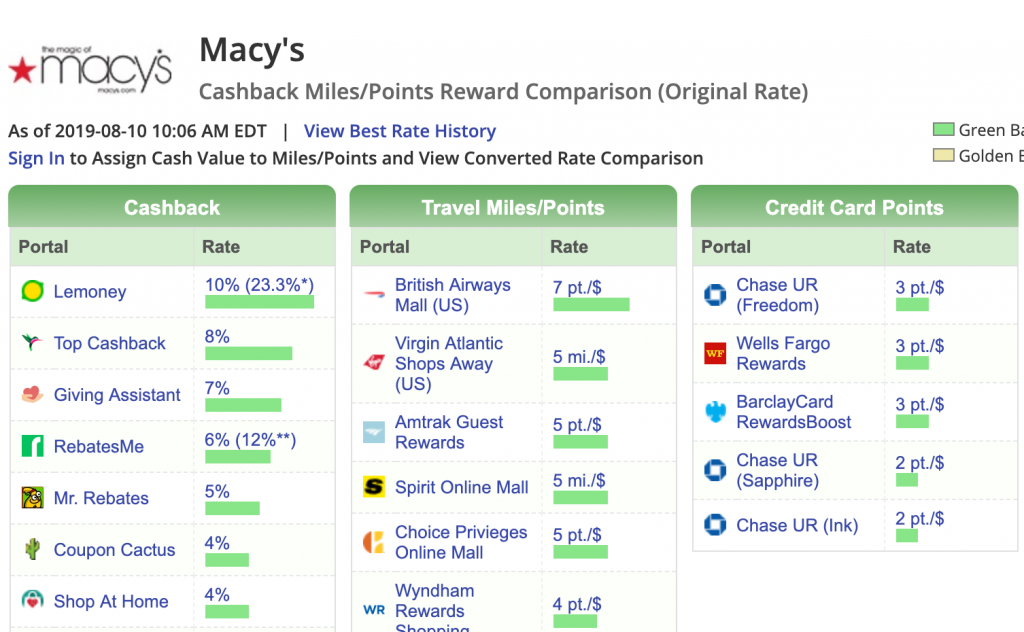Click the Coupon Cactus icon
This screenshot has height=632, width=1024.
click(33, 549)
